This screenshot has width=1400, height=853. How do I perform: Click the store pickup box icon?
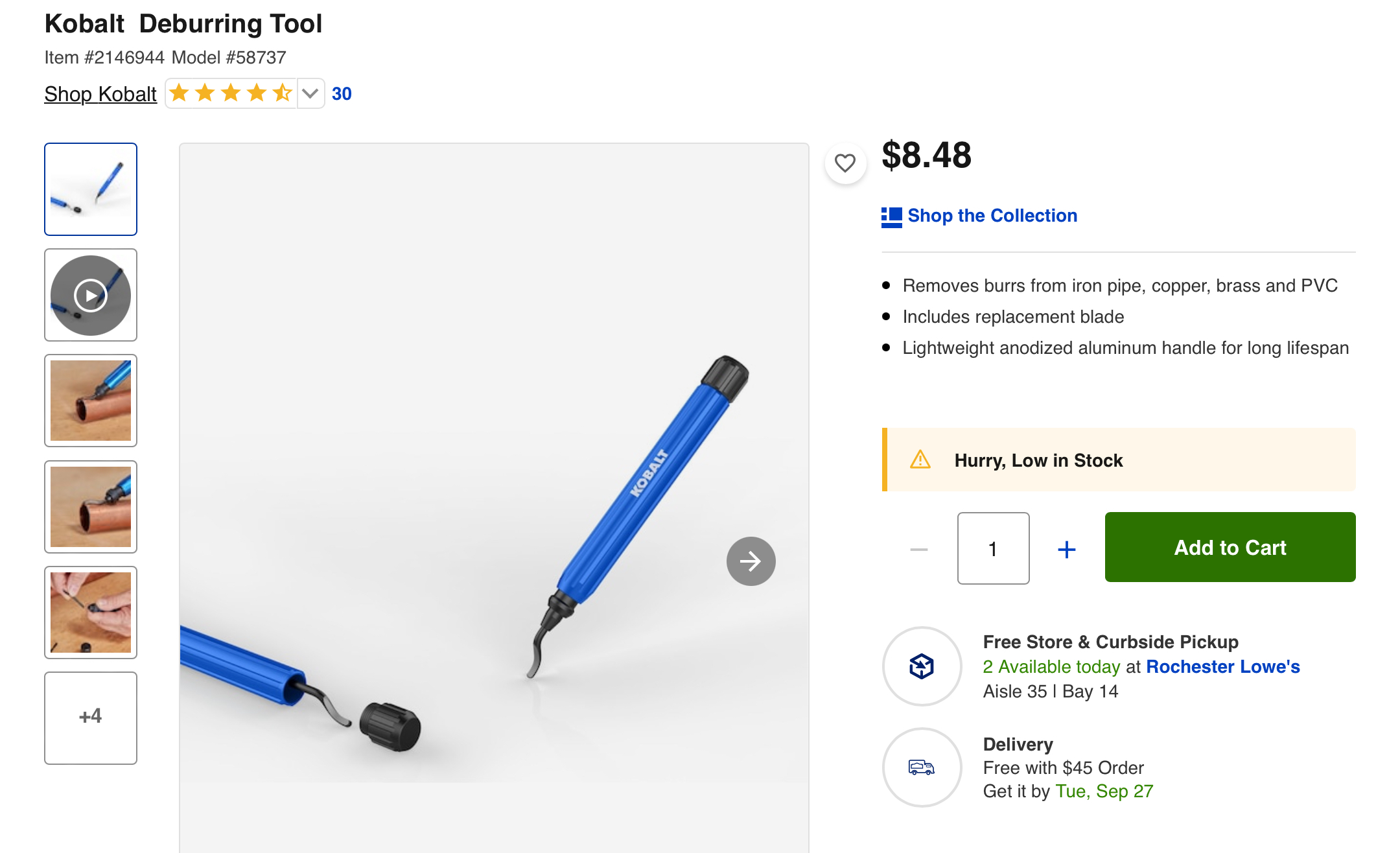[x=922, y=666]
